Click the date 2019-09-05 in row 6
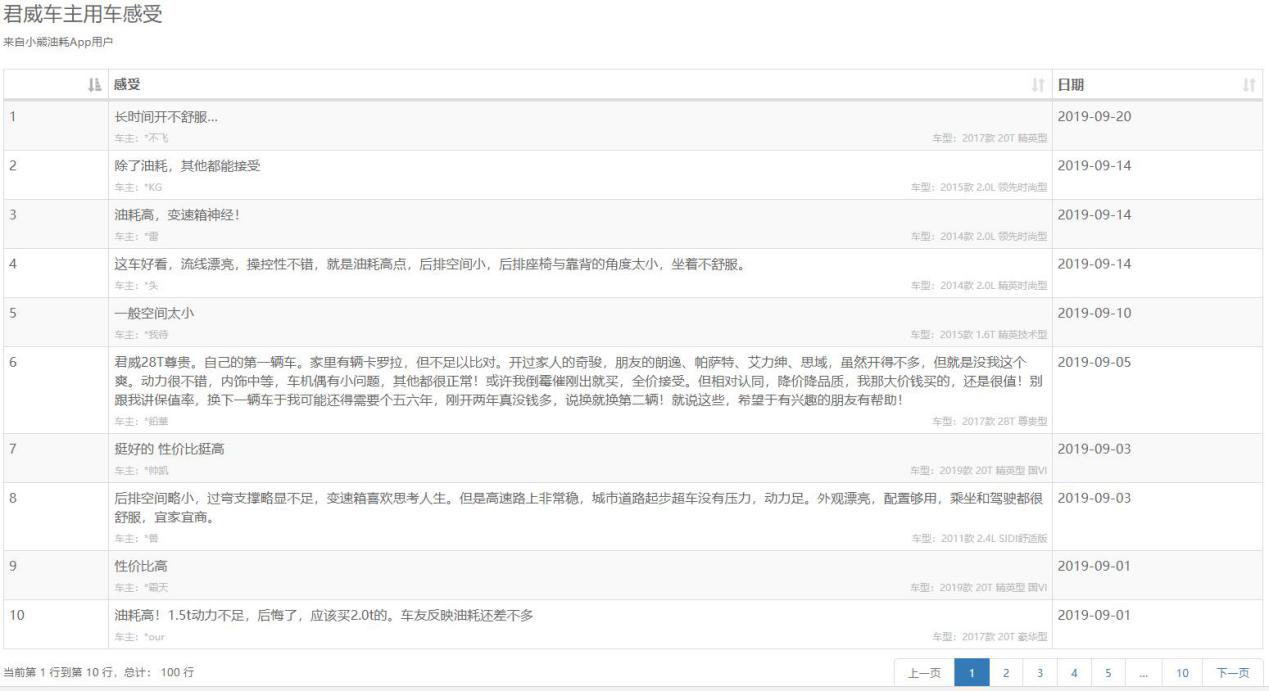The height and width of the screenshot is (691, 1269). [1094, 362]
